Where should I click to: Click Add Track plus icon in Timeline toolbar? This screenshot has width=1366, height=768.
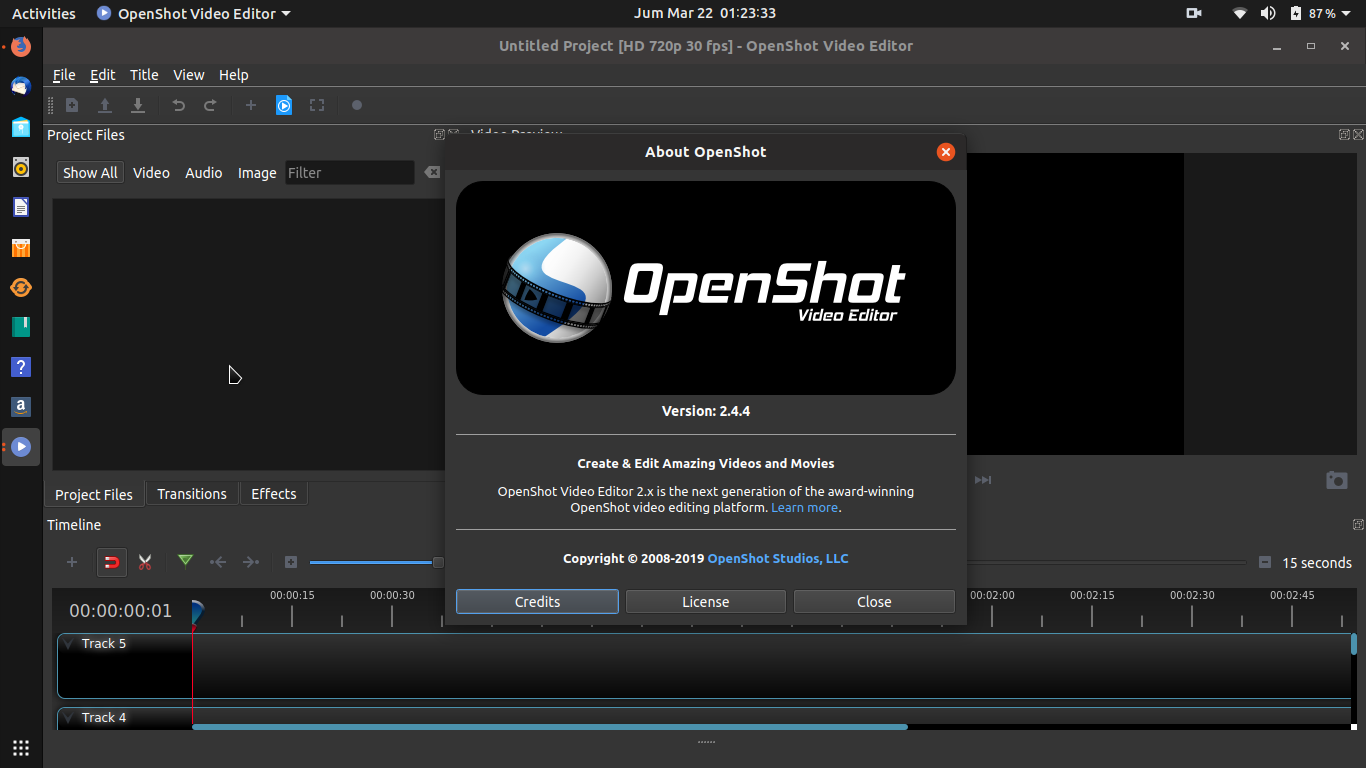72,562
